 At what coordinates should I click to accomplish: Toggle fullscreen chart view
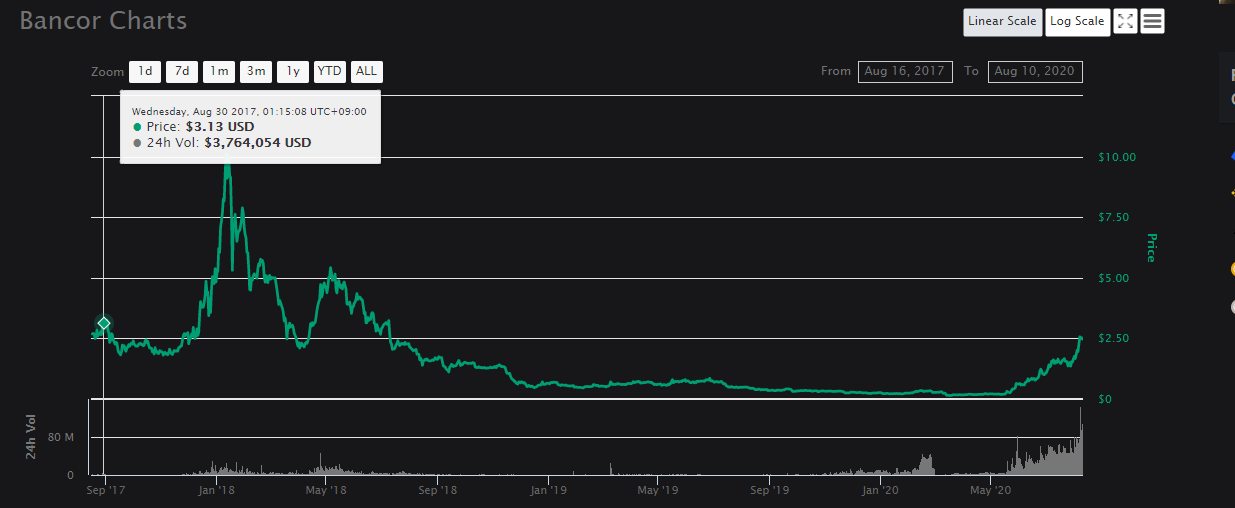1125,22
